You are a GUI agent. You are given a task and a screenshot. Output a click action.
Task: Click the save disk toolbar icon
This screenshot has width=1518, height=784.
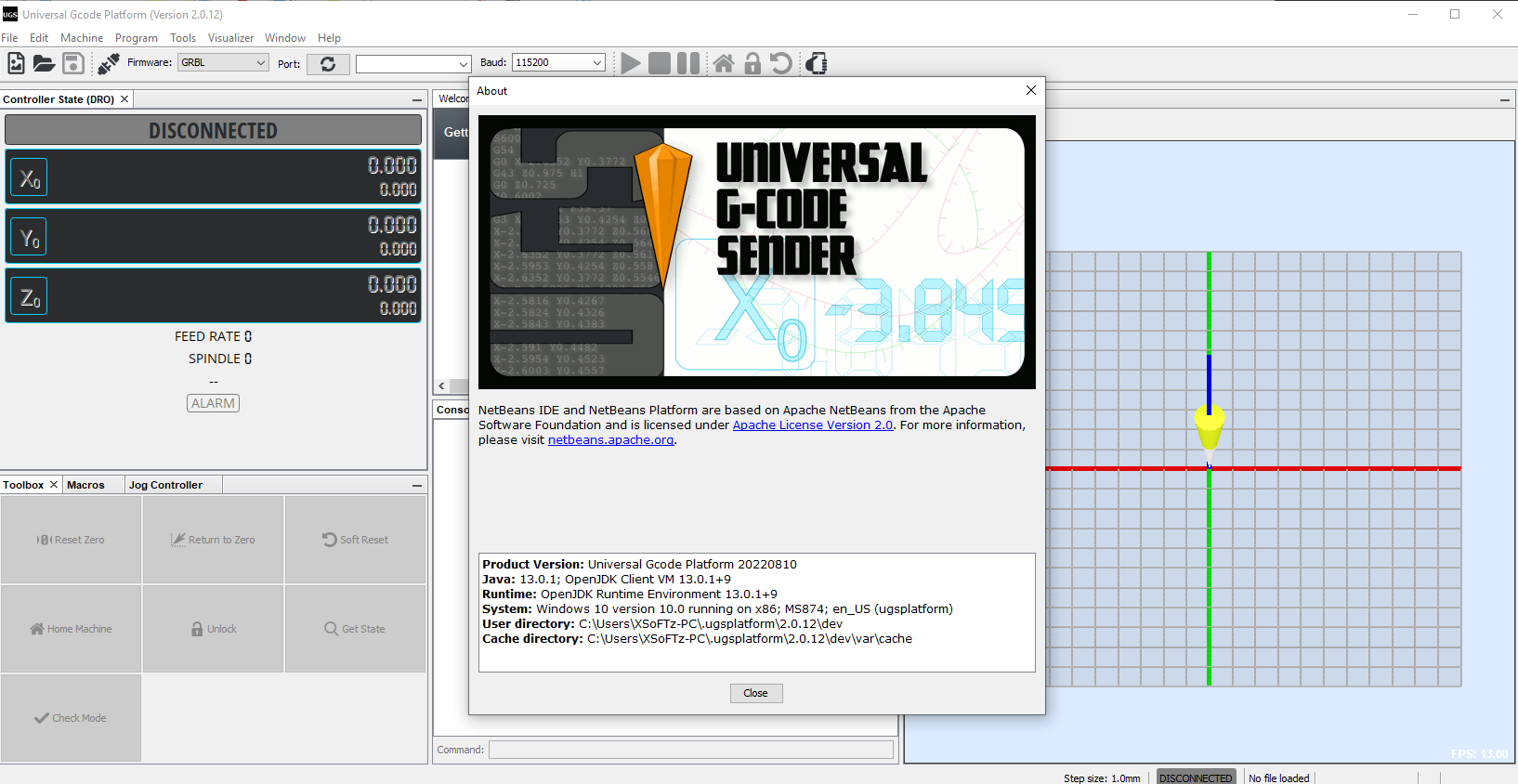coord(73,63)
